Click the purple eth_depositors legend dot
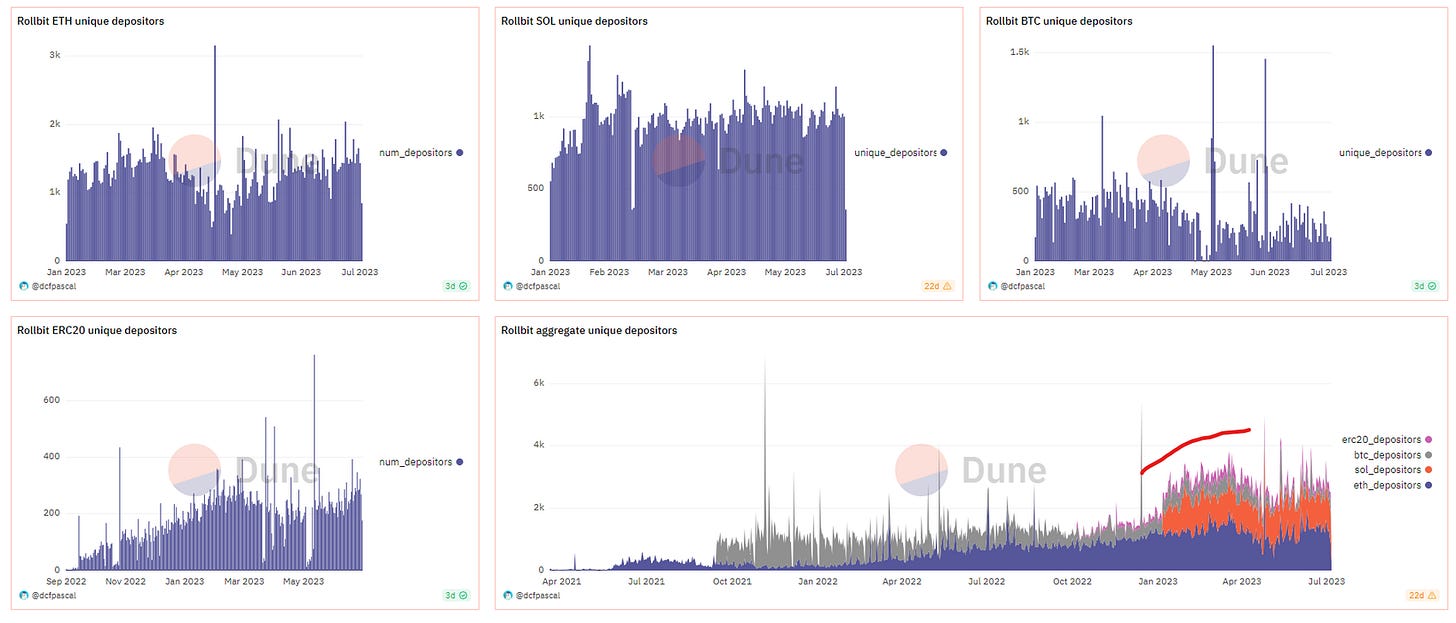 [1428, 485]
